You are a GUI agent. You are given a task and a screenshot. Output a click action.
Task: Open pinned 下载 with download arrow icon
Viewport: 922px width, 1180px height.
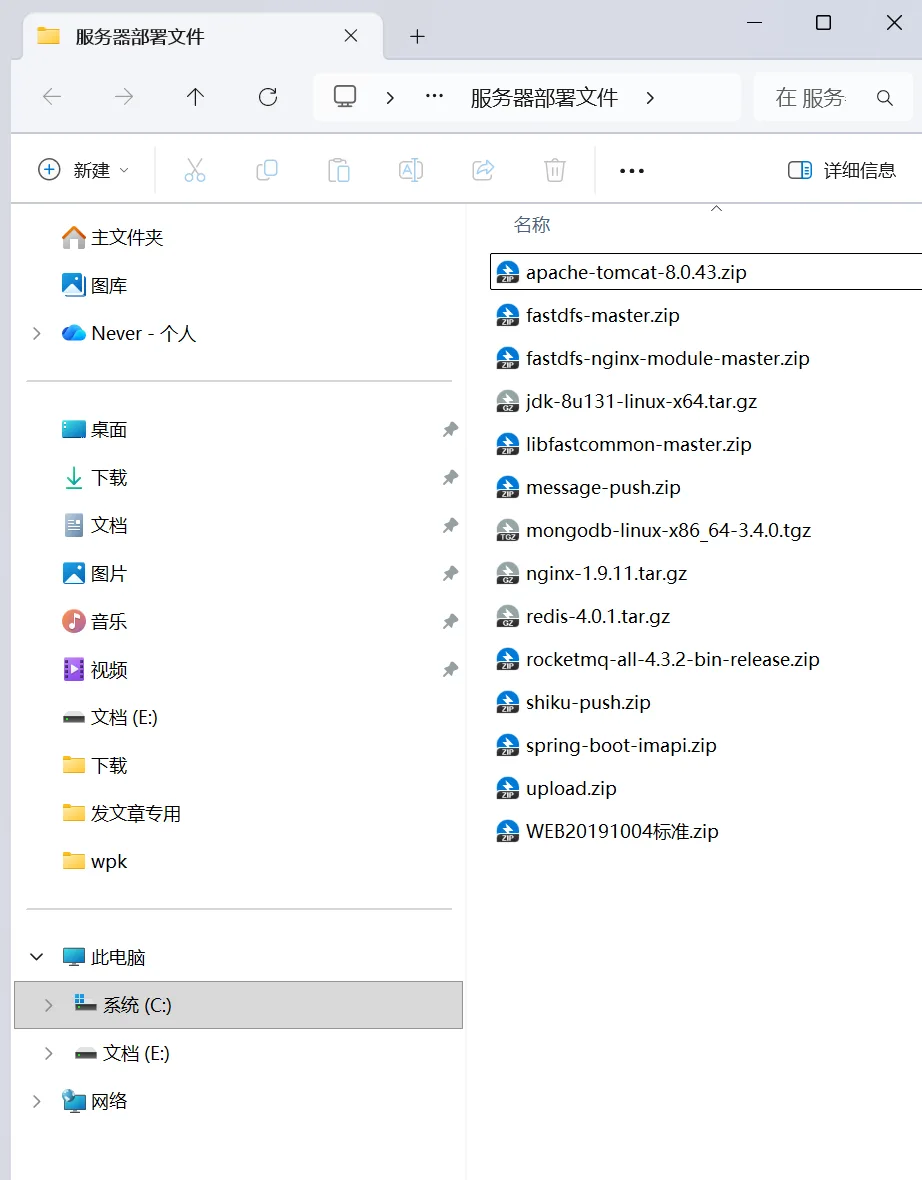[x=94, y=478]
